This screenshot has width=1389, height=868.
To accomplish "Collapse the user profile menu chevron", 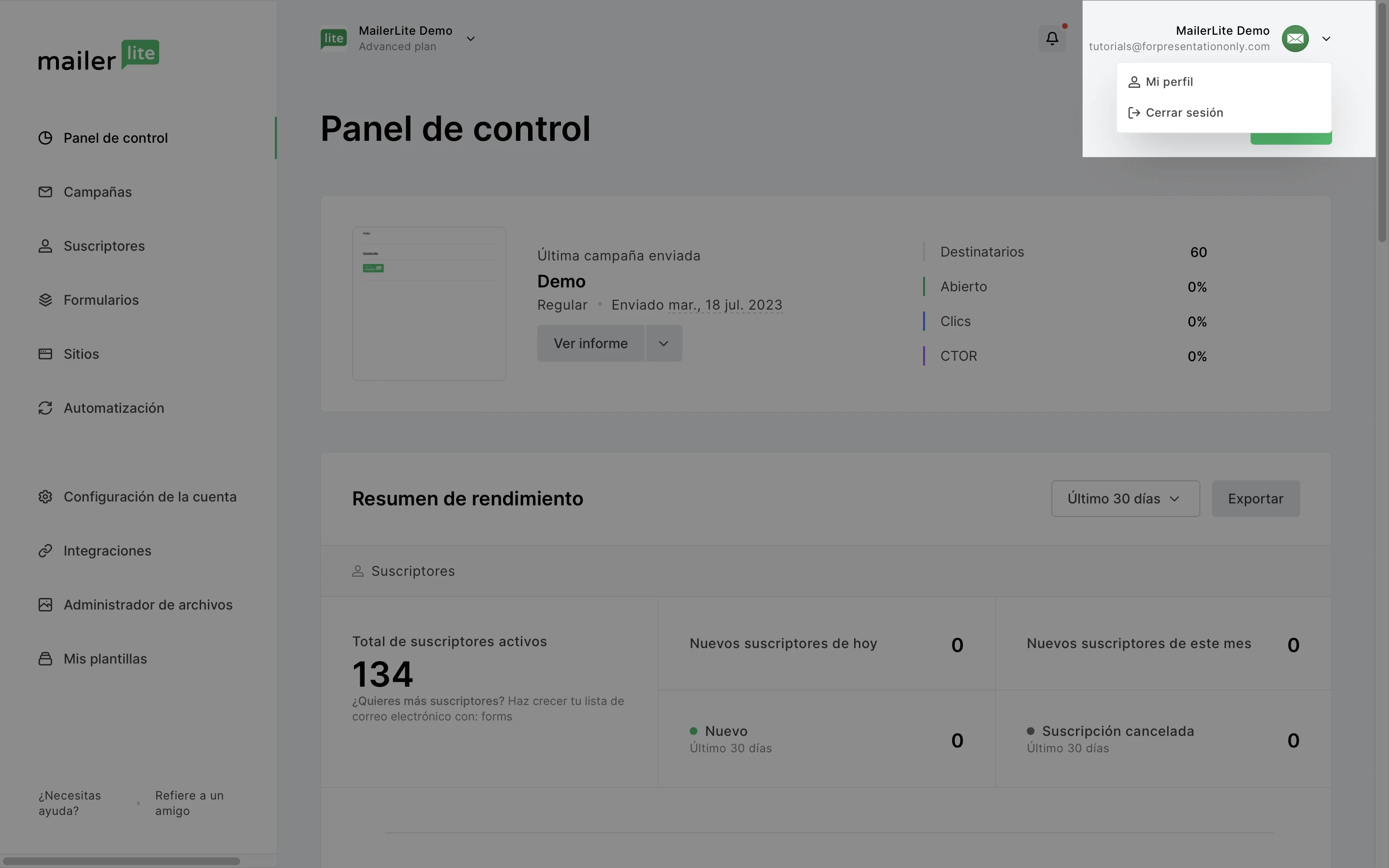I will (x=1326, y=39).
